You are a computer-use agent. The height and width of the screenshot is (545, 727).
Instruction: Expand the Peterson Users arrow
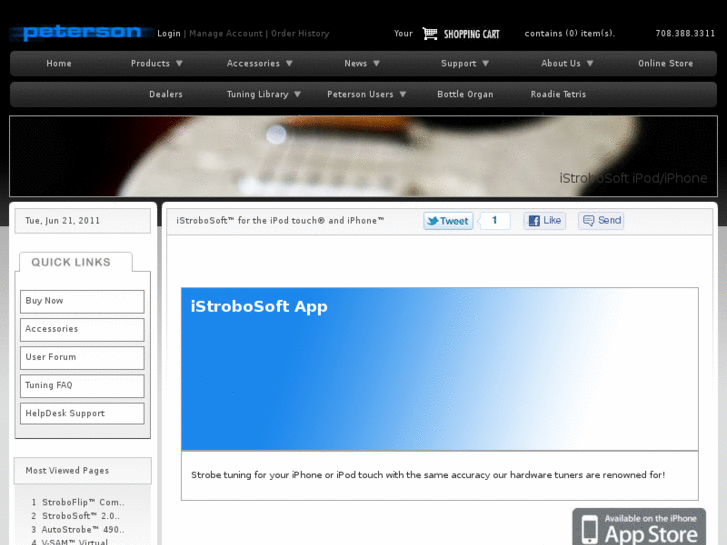(403, 94)
